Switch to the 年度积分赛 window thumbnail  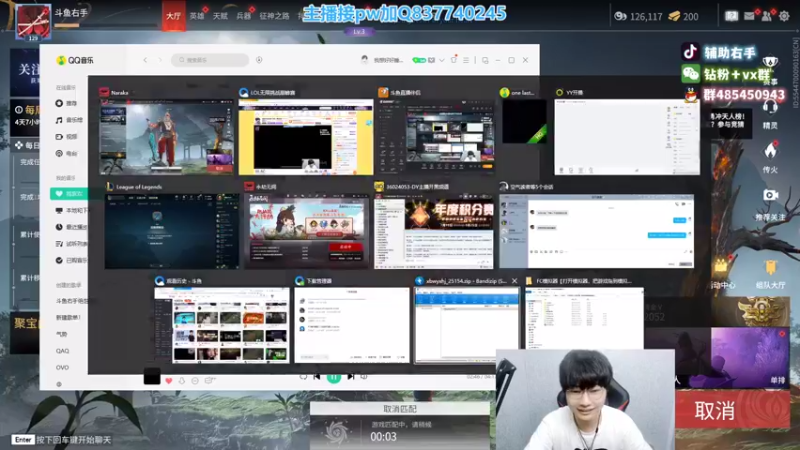tap(434, 231)
